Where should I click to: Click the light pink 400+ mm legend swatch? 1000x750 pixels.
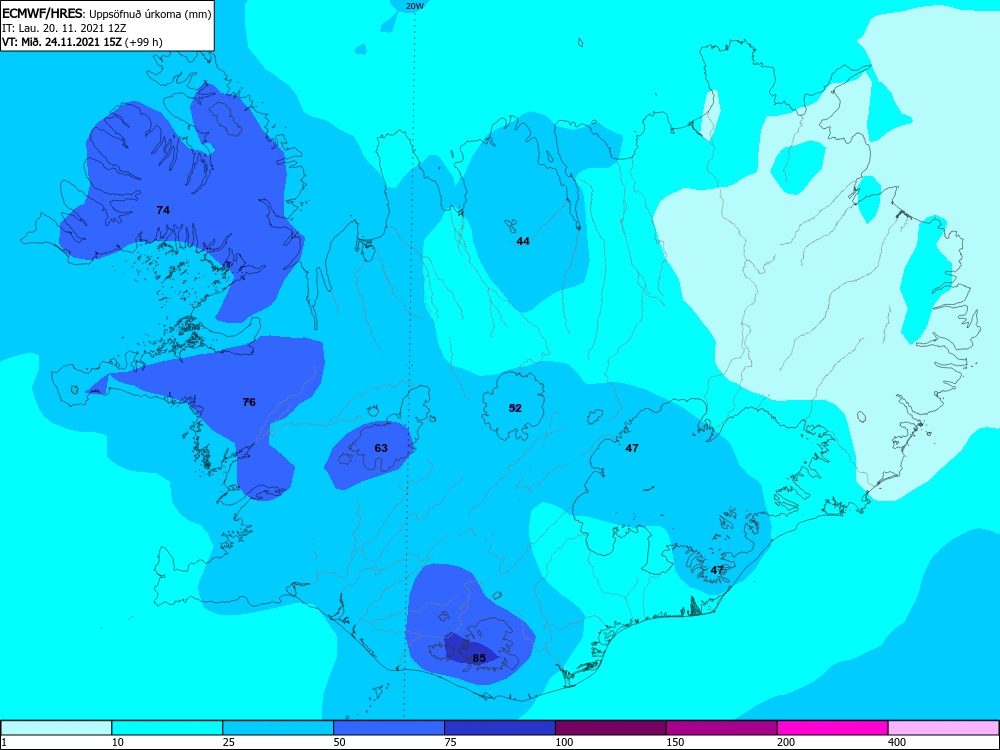944,728
